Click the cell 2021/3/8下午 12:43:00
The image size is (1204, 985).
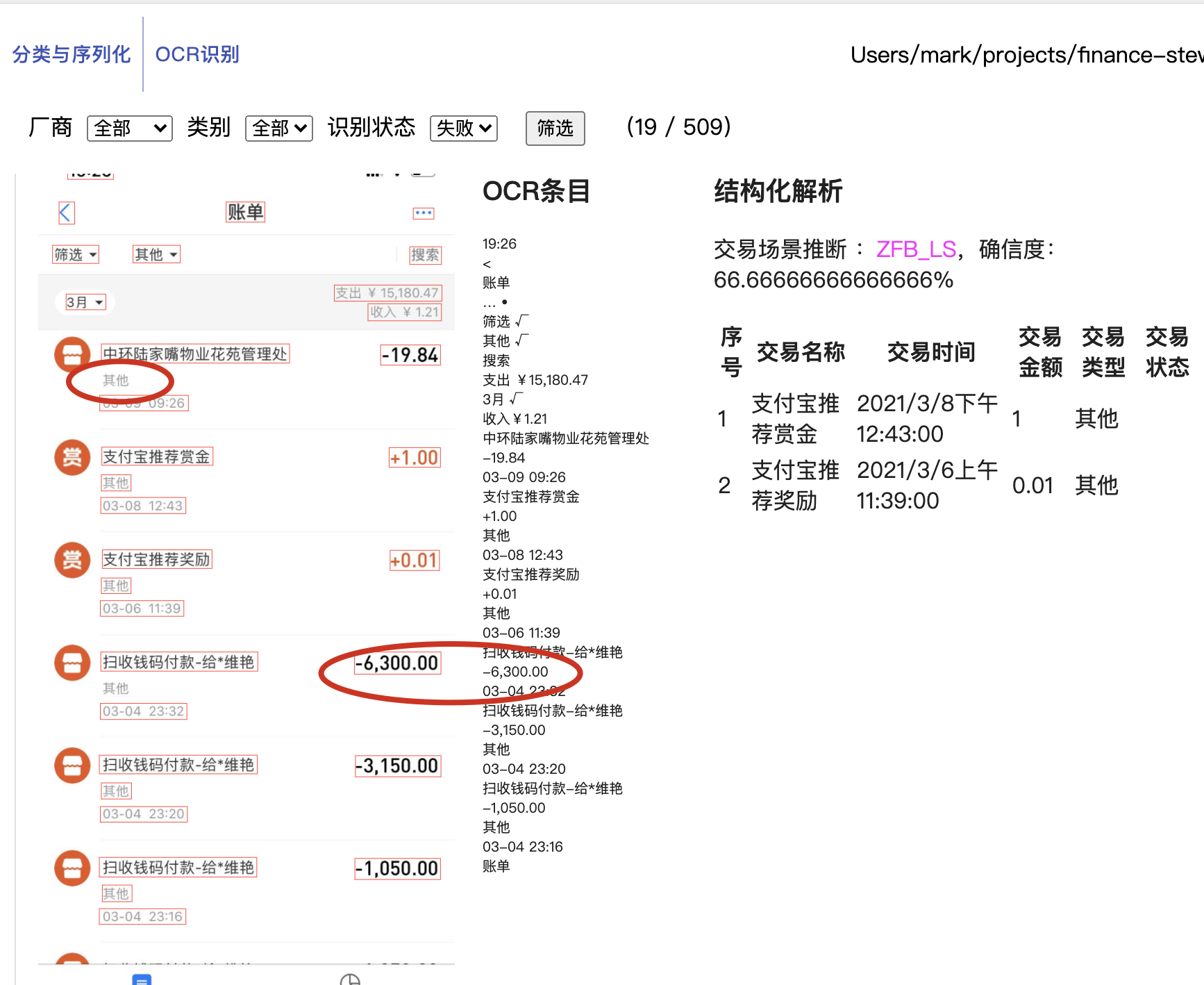(x=927, y=419)
